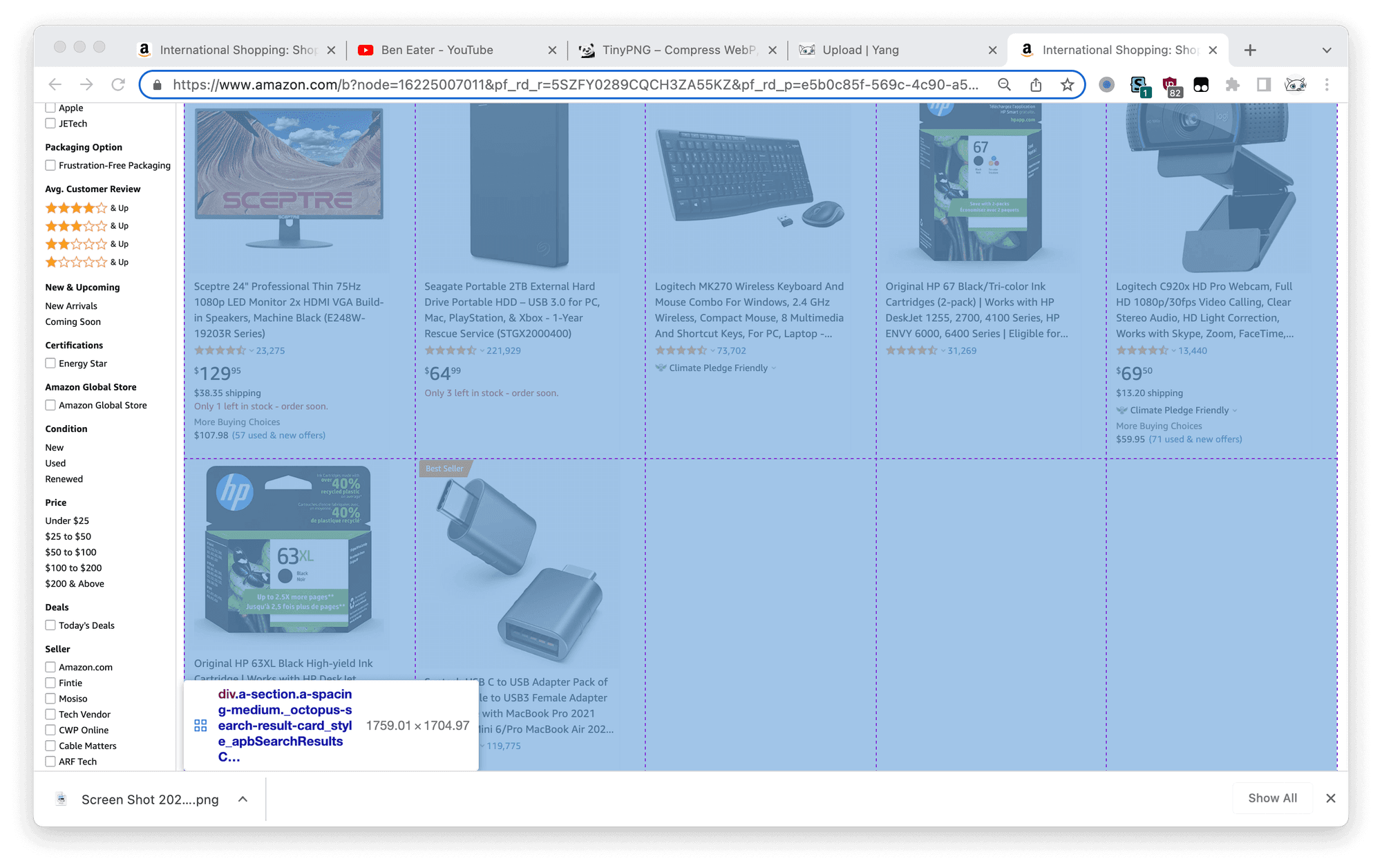Check the Frustration-Free Packaging checkbox
Viewport: 1382px width, 868px height.
tap(50, 165)
